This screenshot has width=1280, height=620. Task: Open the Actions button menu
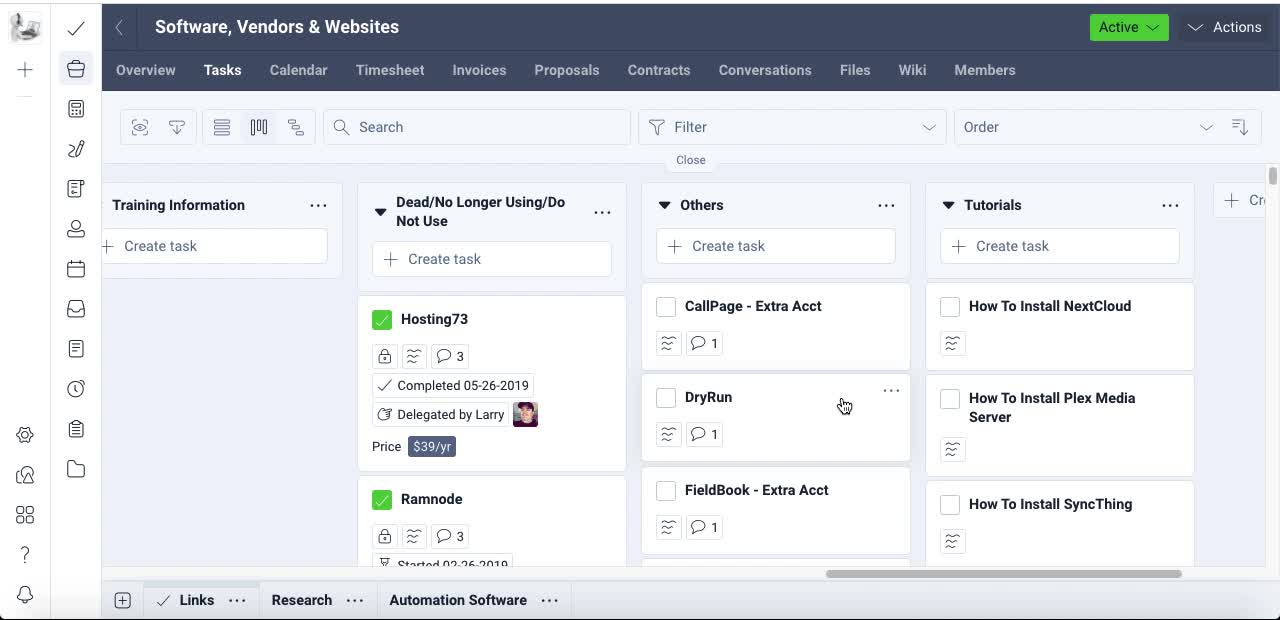pyautogui.click(x=1225, y=27)
